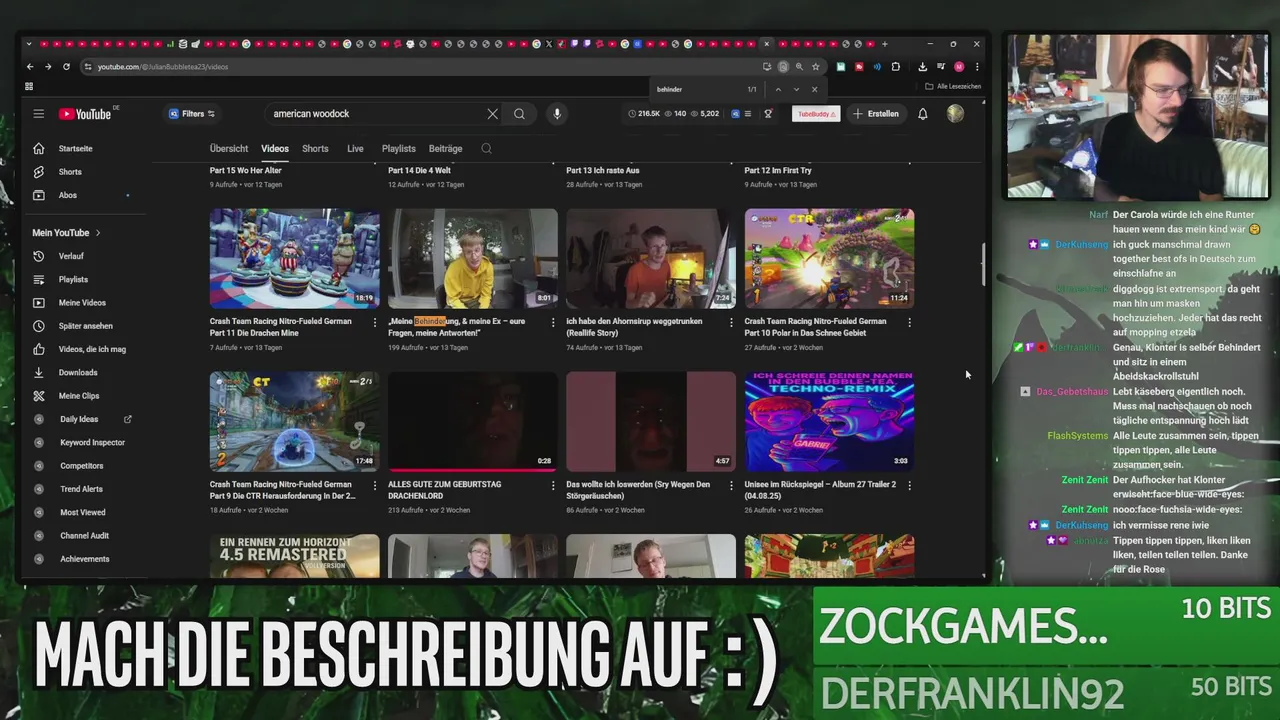The width and height of the screenshot is (1280, 720).
Task: Open the YouTube hamburger guide menu
Action: tap(38, 114)
